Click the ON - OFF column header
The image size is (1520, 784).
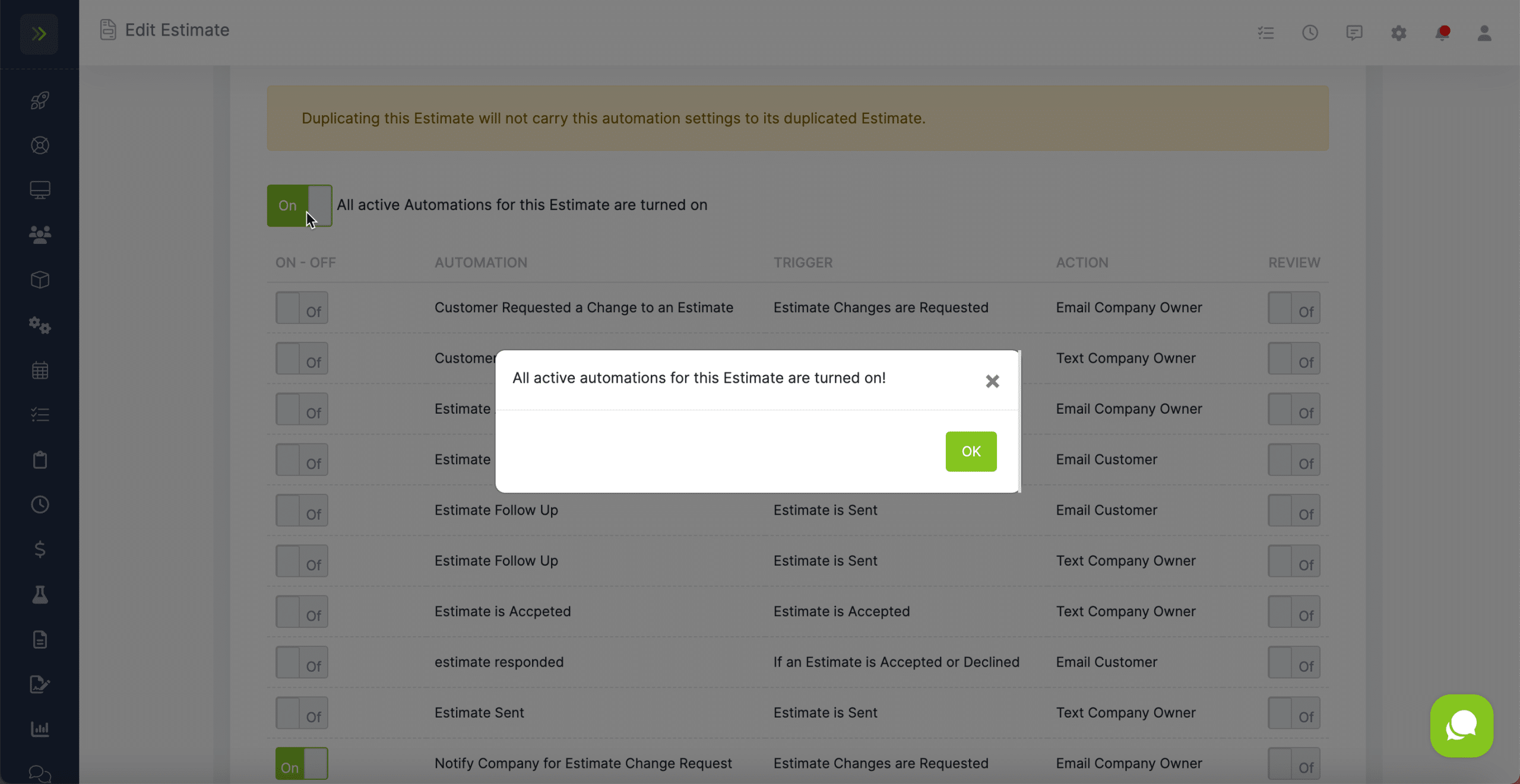[x=305, y=262]
